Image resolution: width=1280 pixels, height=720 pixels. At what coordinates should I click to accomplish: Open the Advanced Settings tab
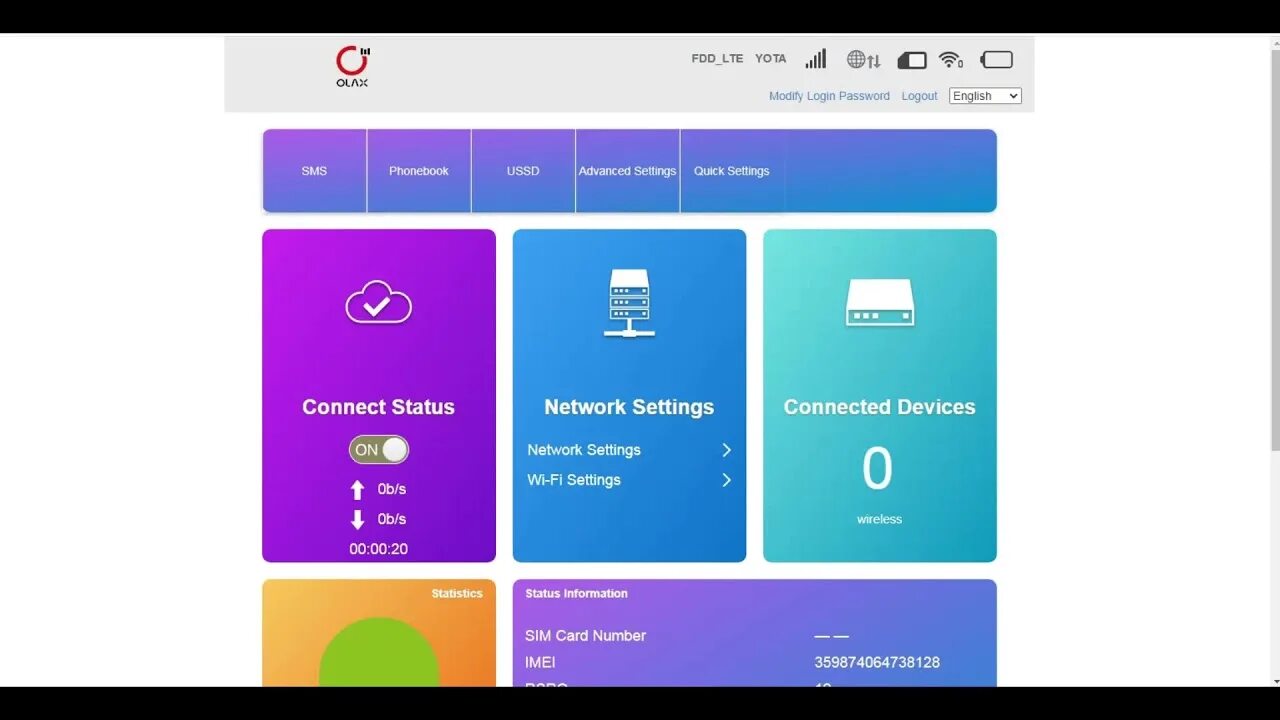628,171
